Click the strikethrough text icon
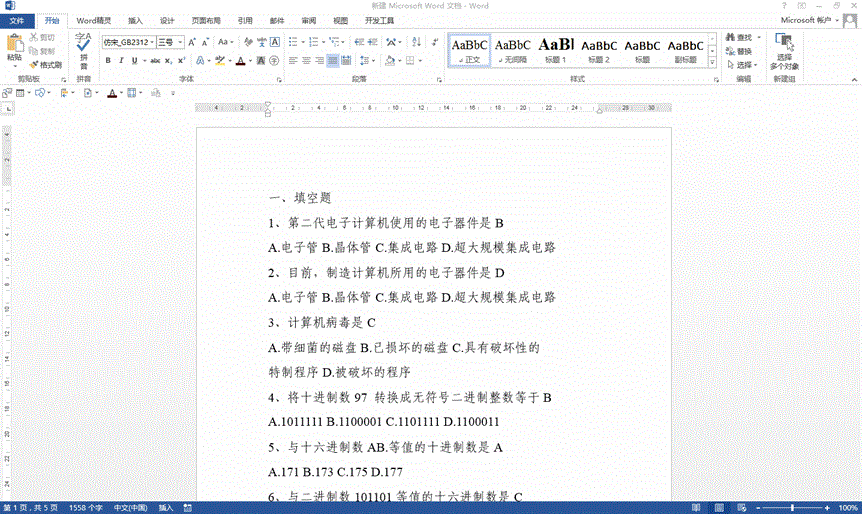 [155, 61]
